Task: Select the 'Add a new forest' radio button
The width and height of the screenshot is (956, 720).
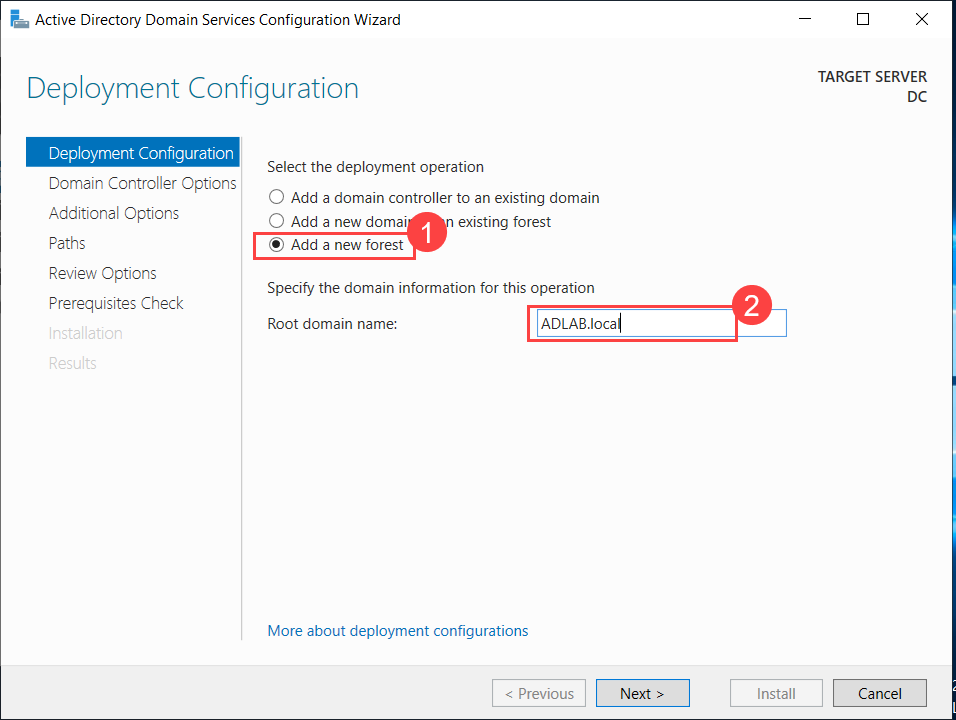Action: coord(276,244)
